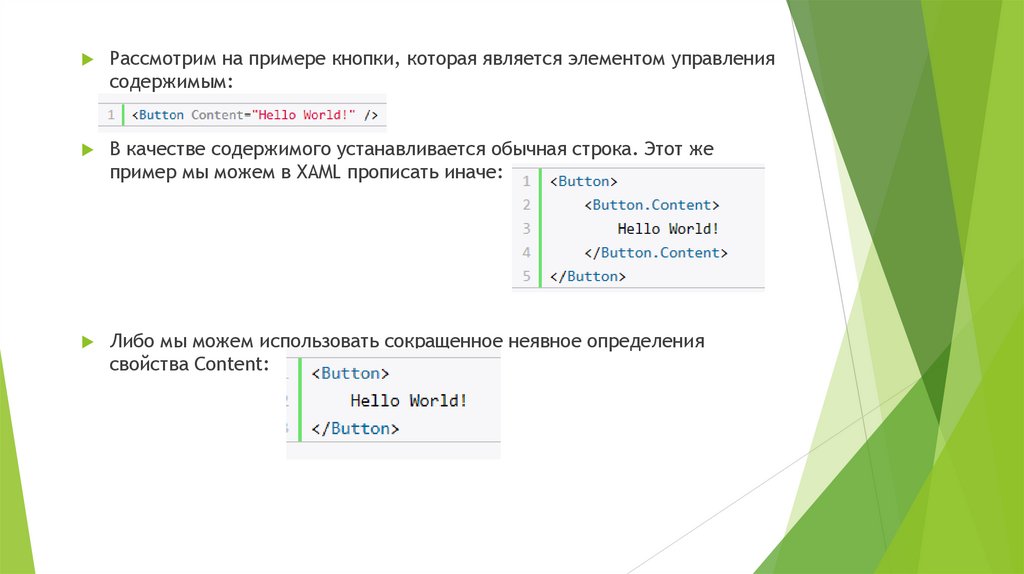Click the closing </Button> tag on line 5
This screenshot has height=574, width=1024.
click(x=588, y=276)
